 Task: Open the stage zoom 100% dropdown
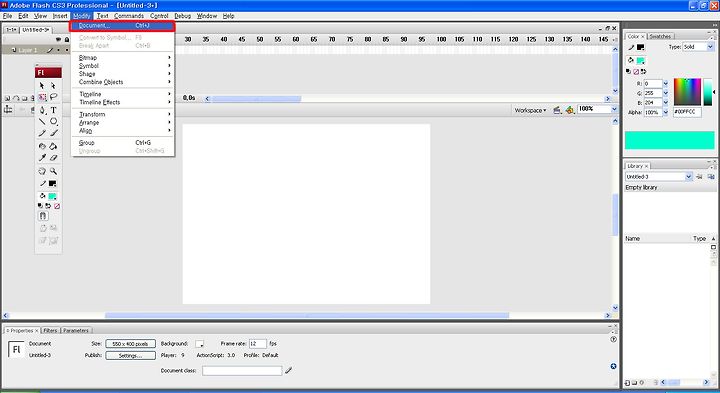pyautogui.click(x=614, y=109)
